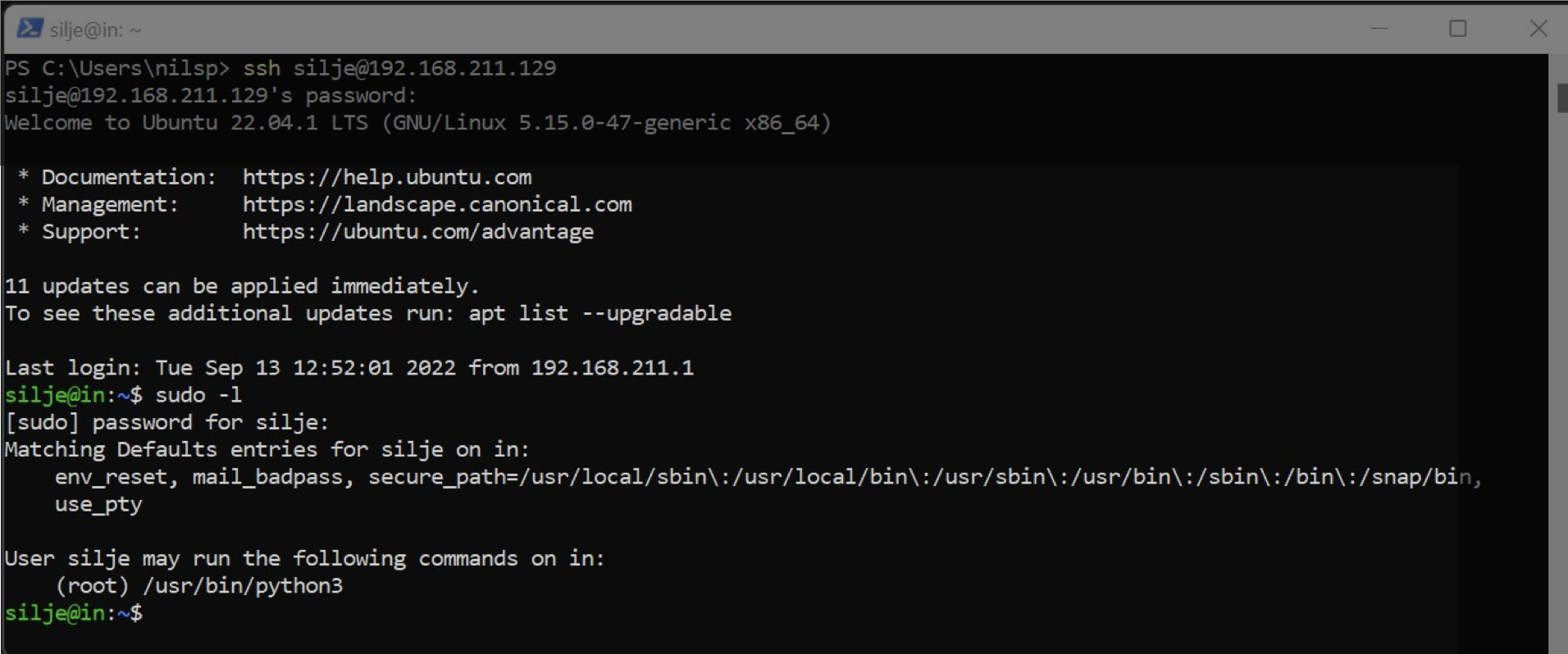Open the landscape.canonical.com management link
1568x654 pixels.
point(437,204)
